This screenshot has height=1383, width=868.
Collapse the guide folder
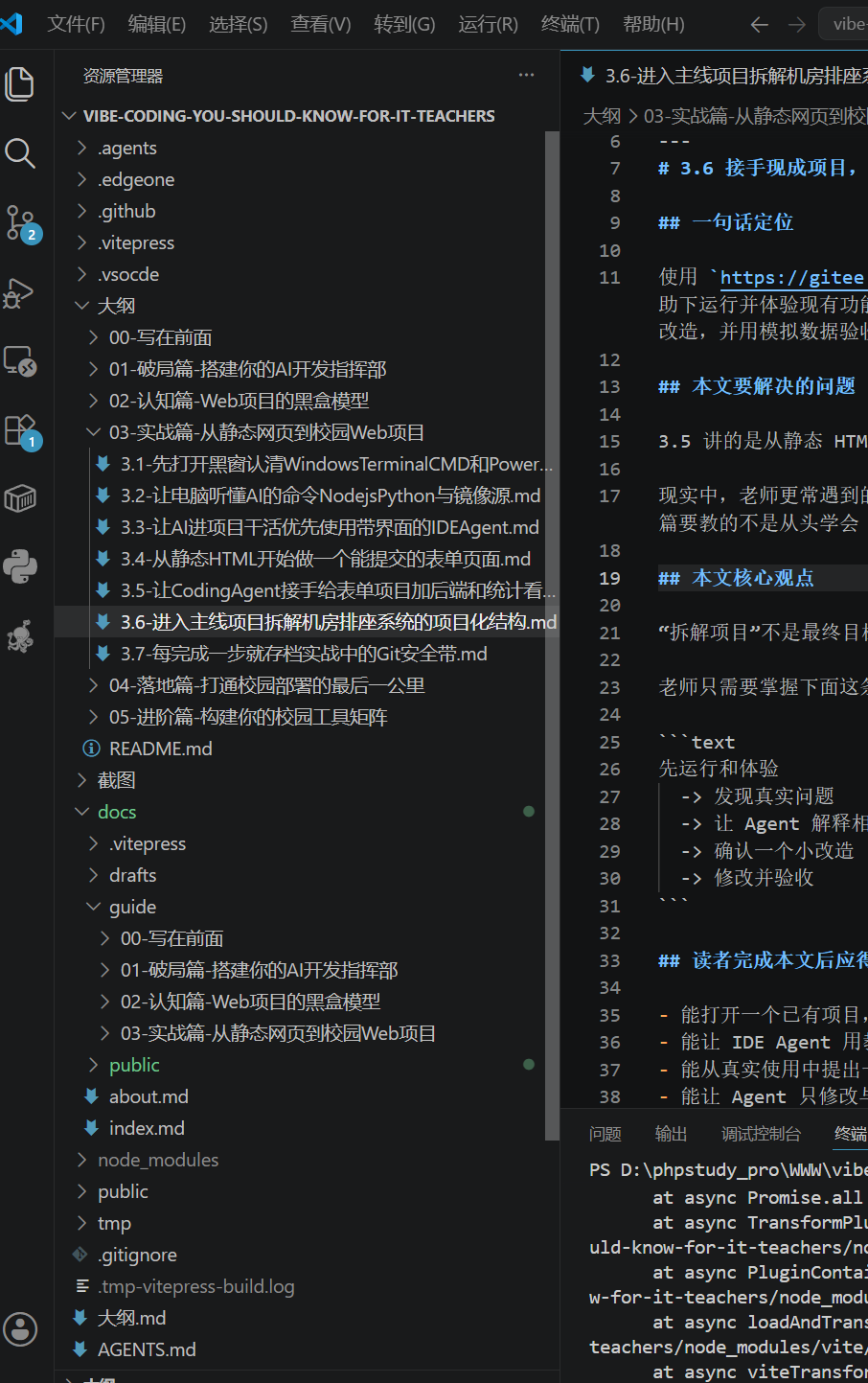94,907
